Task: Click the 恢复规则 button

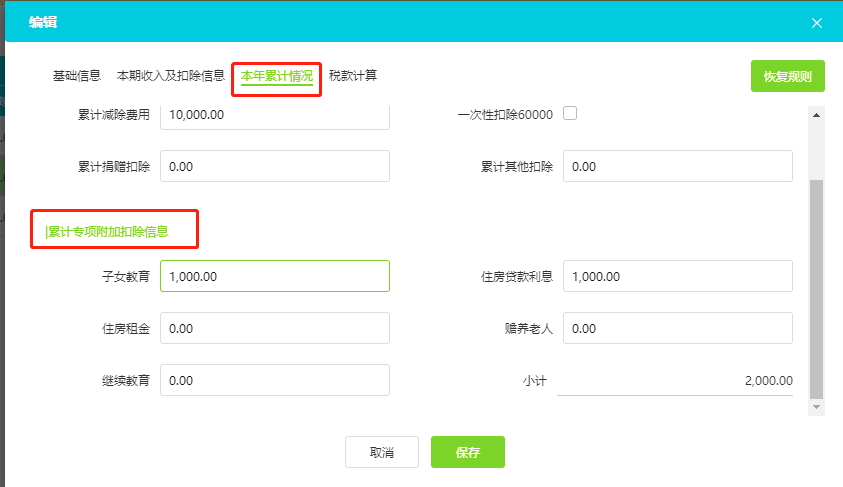Action: (787, 76)
